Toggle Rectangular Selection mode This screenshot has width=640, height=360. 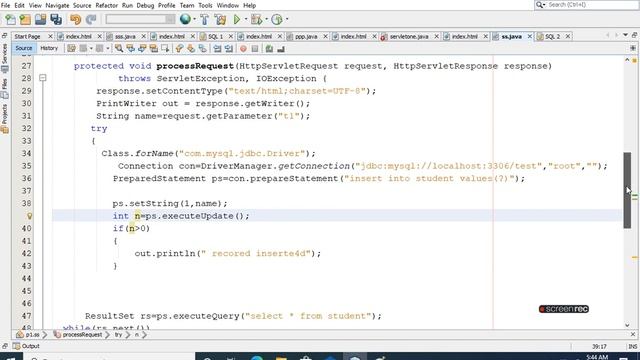pyautogui.click(x=165, y=49)
